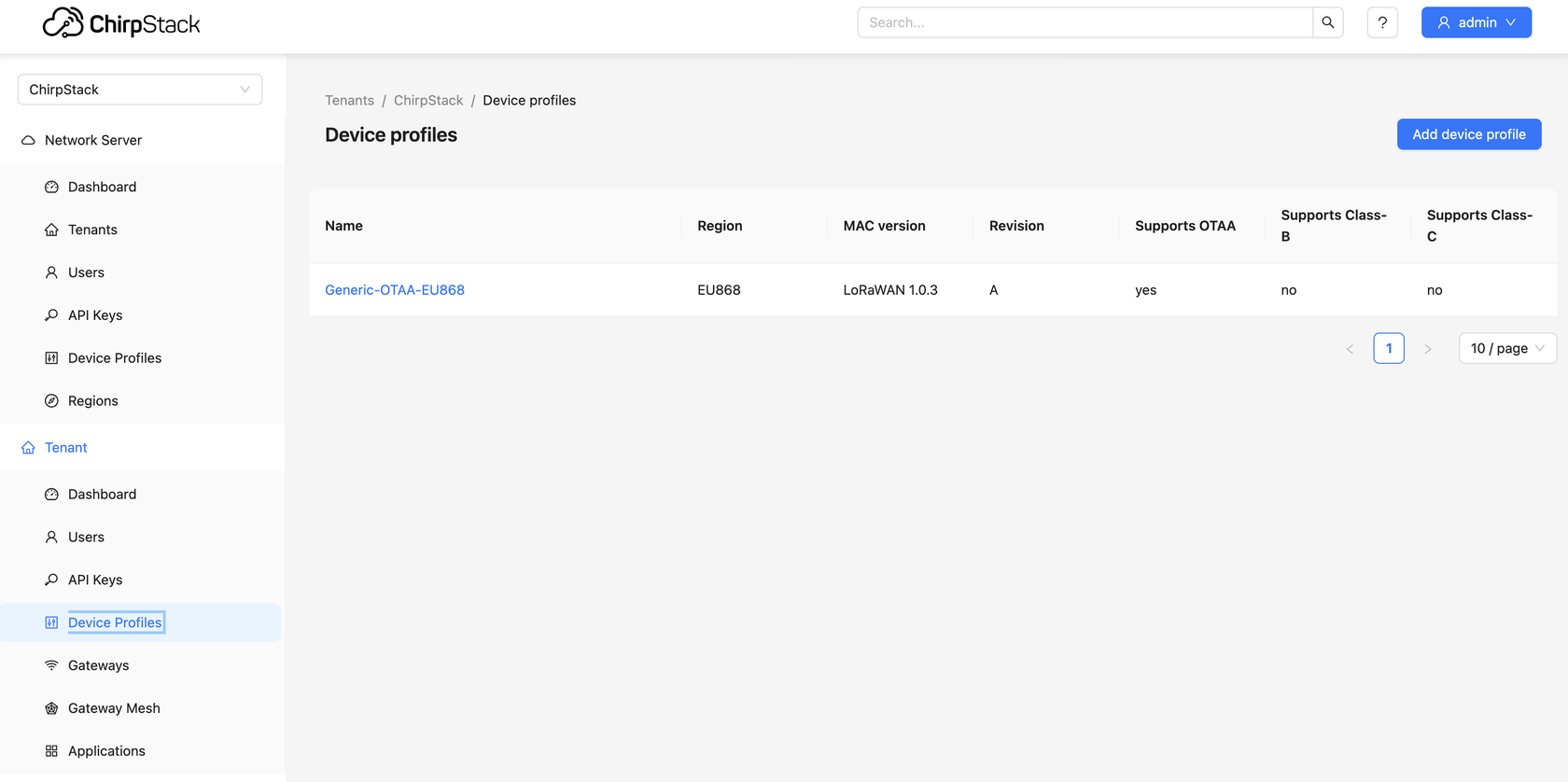This screenshot has height=782, width=1568.
Task: Click the search magnifier button
Action: point(1328,22)
